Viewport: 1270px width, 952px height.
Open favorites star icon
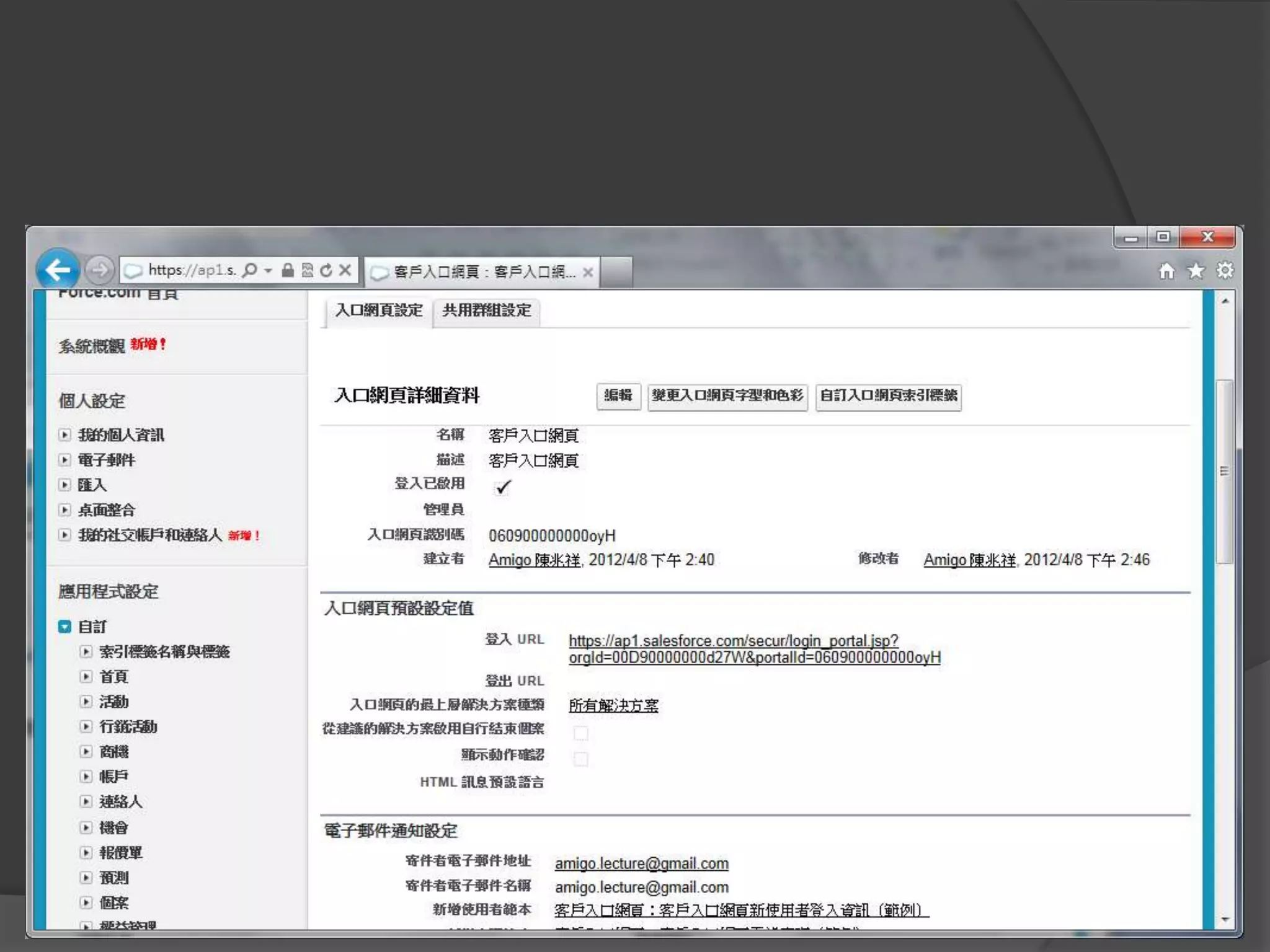click(1196, 271)
